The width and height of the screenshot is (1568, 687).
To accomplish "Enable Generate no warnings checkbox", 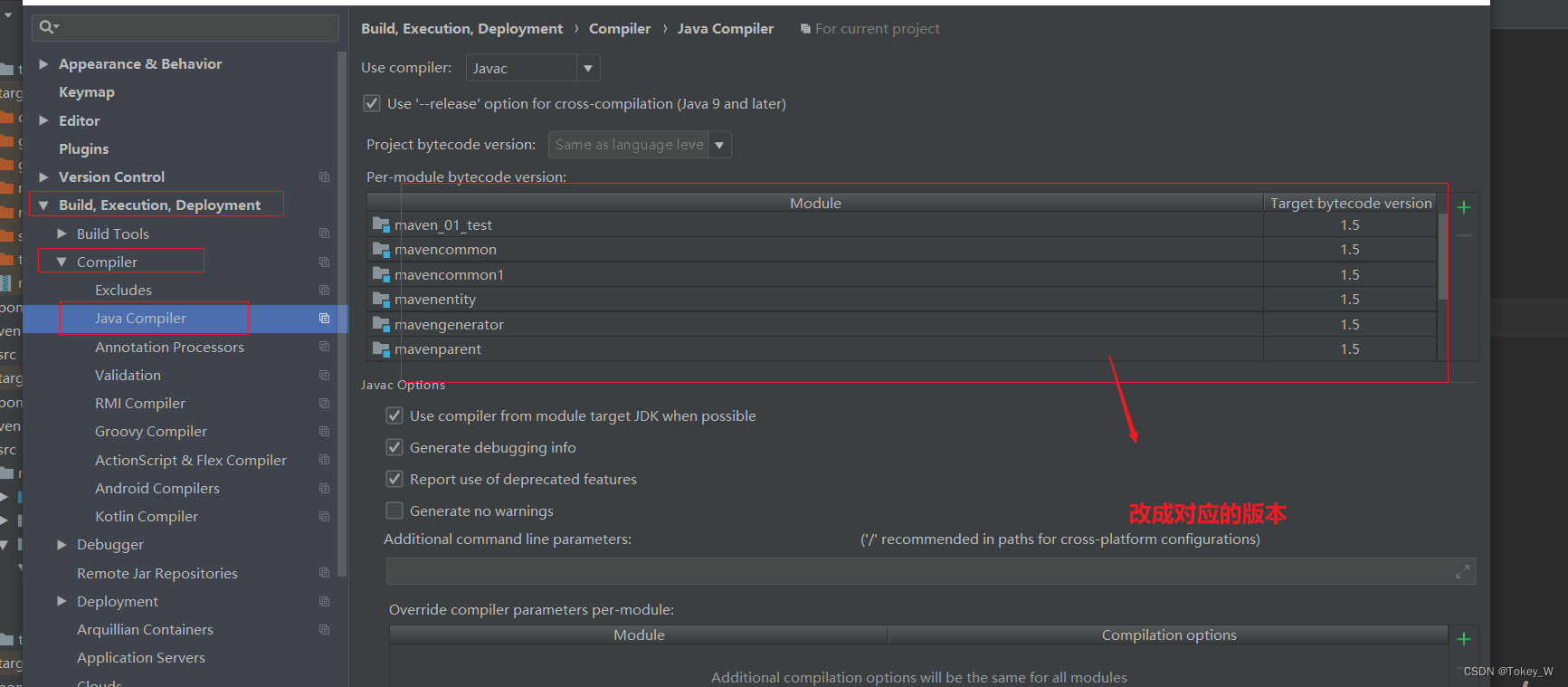I will click(x=394, y=510).
